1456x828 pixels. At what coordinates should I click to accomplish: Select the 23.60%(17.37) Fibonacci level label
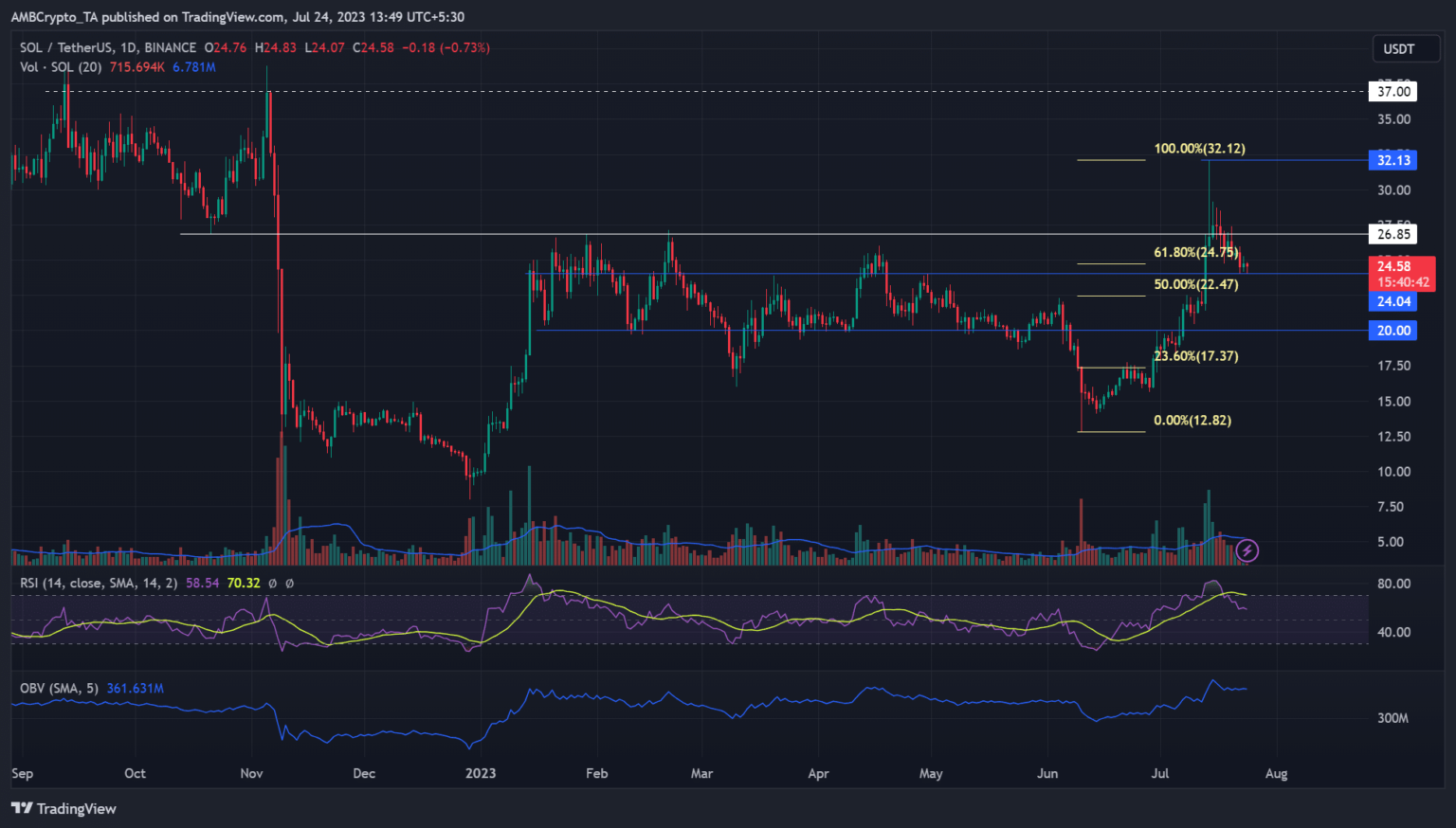click(1195, 356)
